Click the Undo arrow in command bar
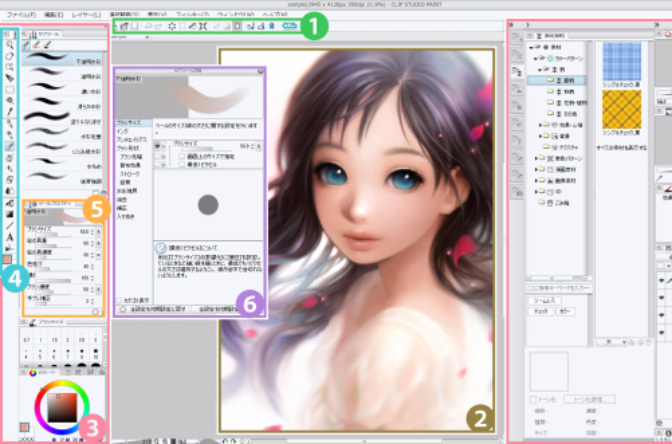This screenshot has height=444, width=672. click(x=148, y=26)
